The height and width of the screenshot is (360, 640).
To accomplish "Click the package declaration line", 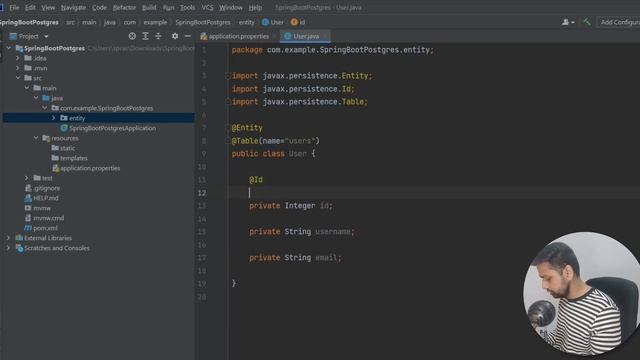I will [x=333, y=50].
